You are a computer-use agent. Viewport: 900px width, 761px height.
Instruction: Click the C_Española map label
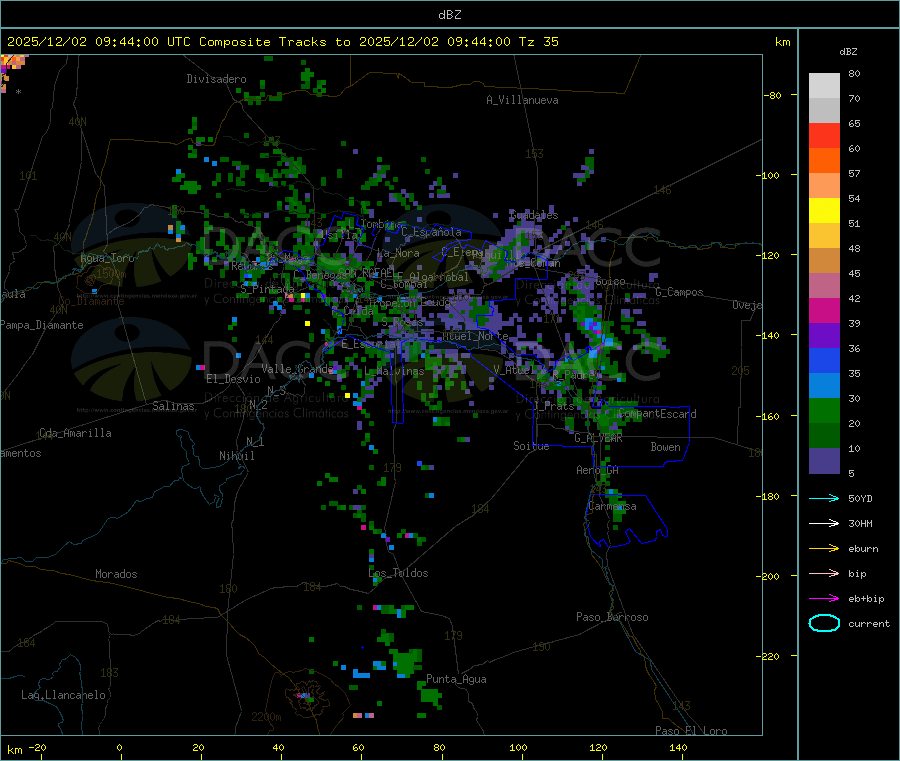[431, 232]
